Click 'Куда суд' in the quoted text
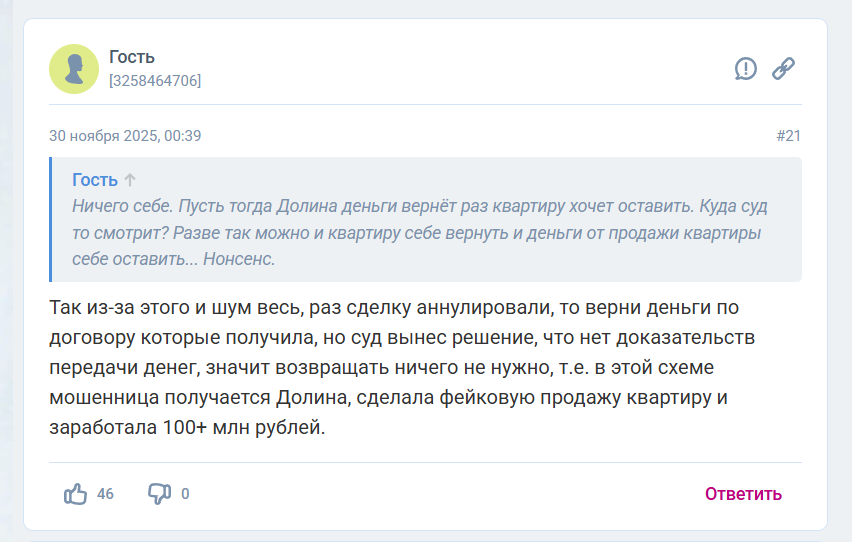852x542 pixels. click(x=744, y=207)
